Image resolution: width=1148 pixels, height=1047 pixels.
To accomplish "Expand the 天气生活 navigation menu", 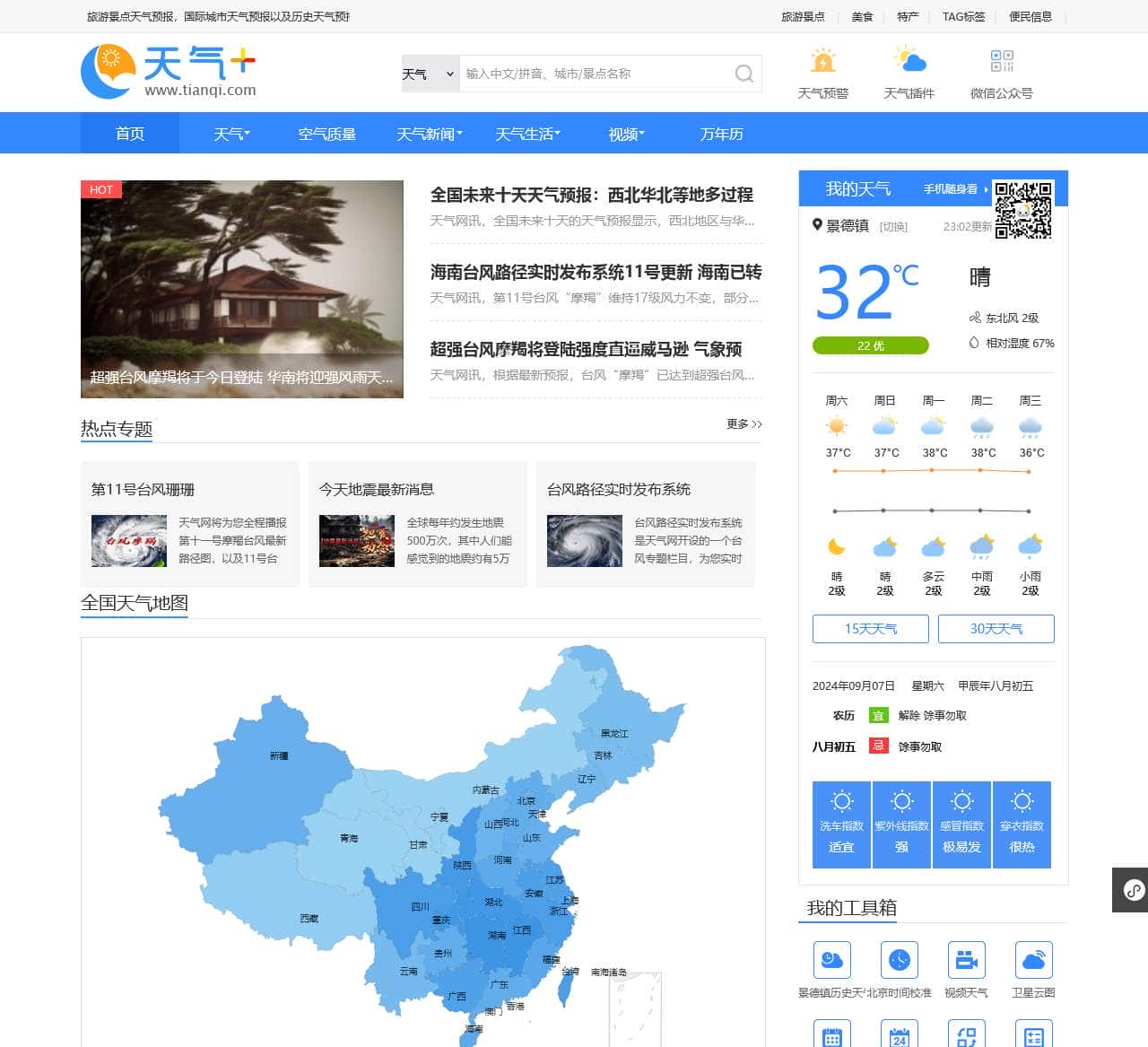I will 528,134.
